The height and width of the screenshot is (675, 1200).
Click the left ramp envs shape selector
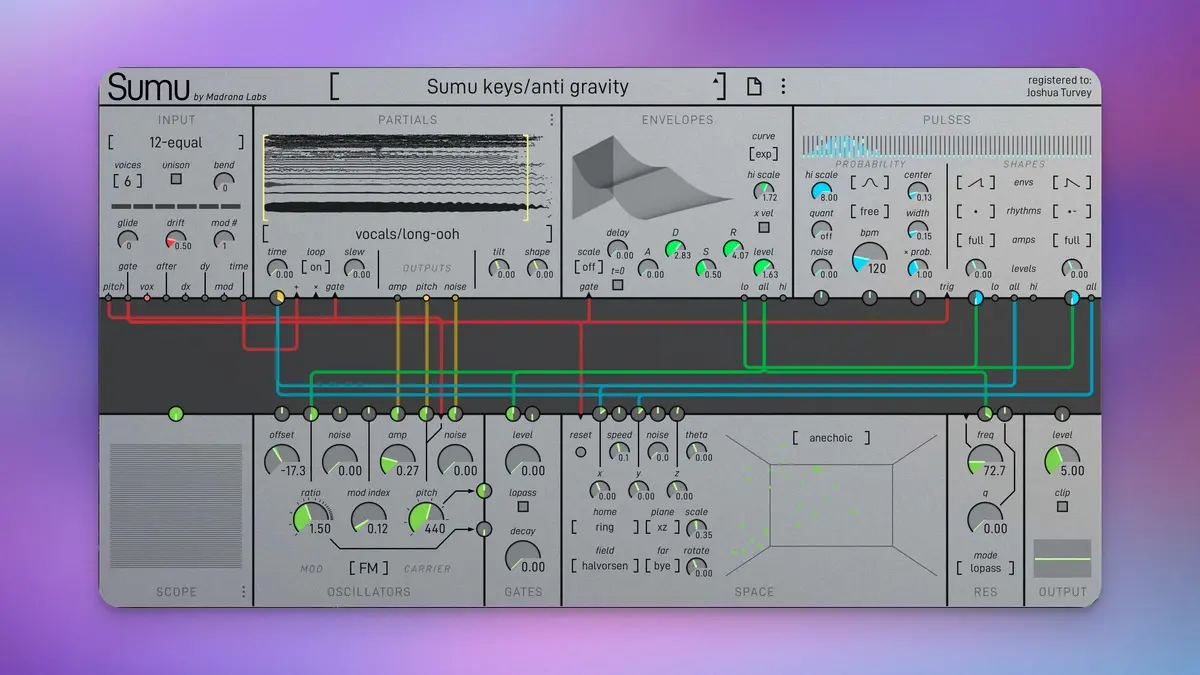tap(973, 183)
